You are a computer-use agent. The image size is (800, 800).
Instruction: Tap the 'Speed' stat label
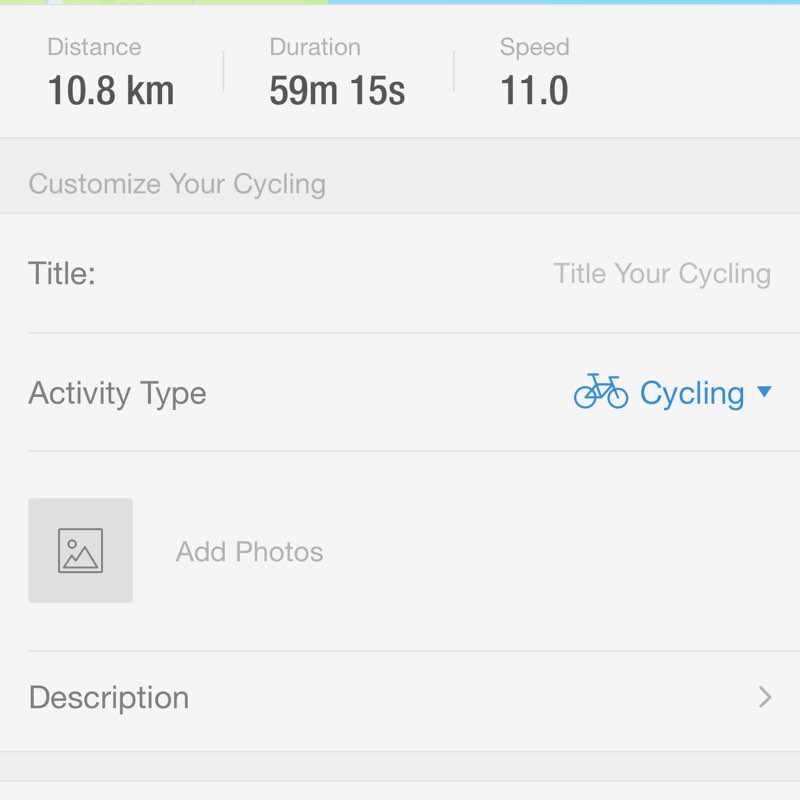click(x=534, y=47)
